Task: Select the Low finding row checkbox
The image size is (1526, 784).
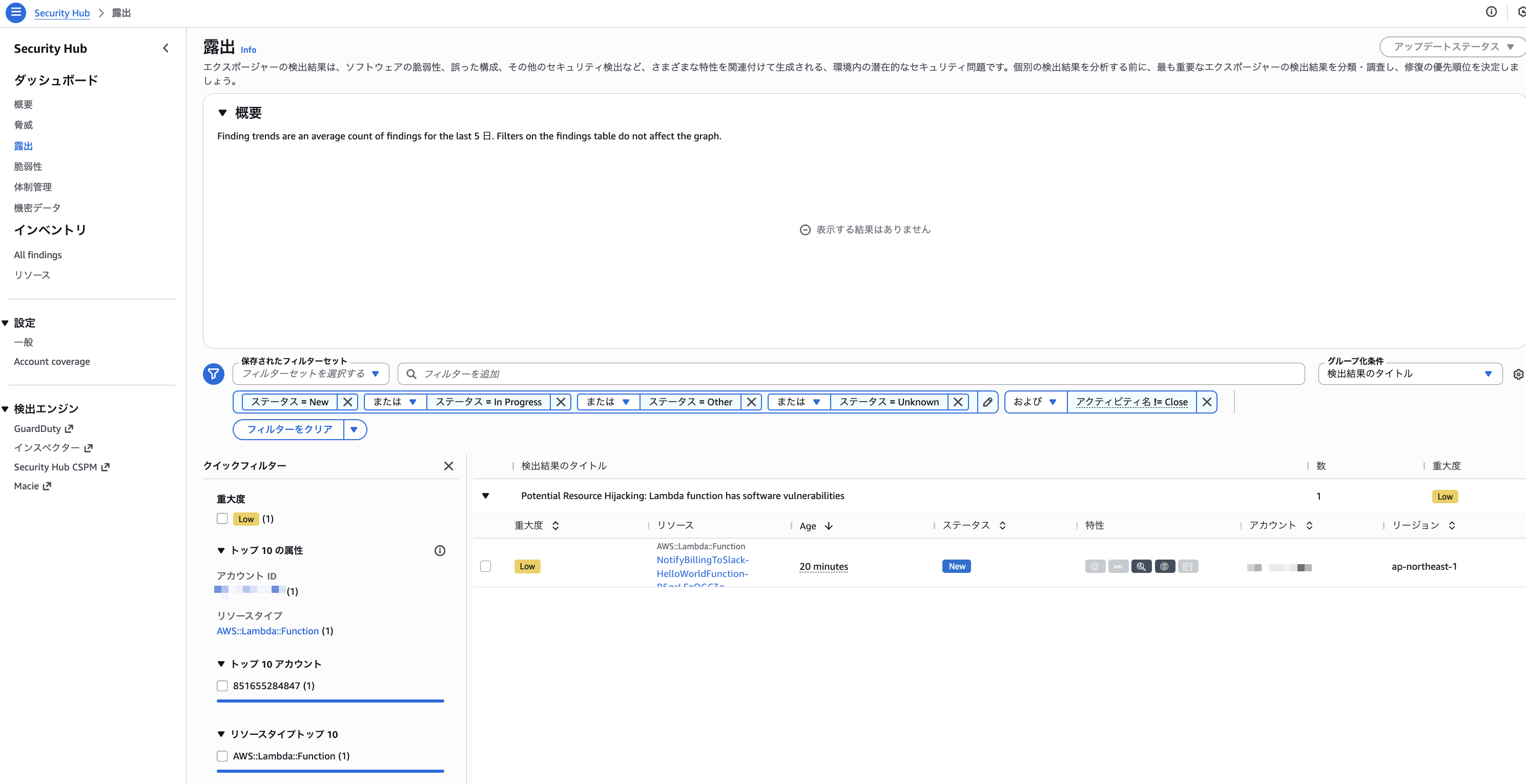Action: [x=485, y=566]
